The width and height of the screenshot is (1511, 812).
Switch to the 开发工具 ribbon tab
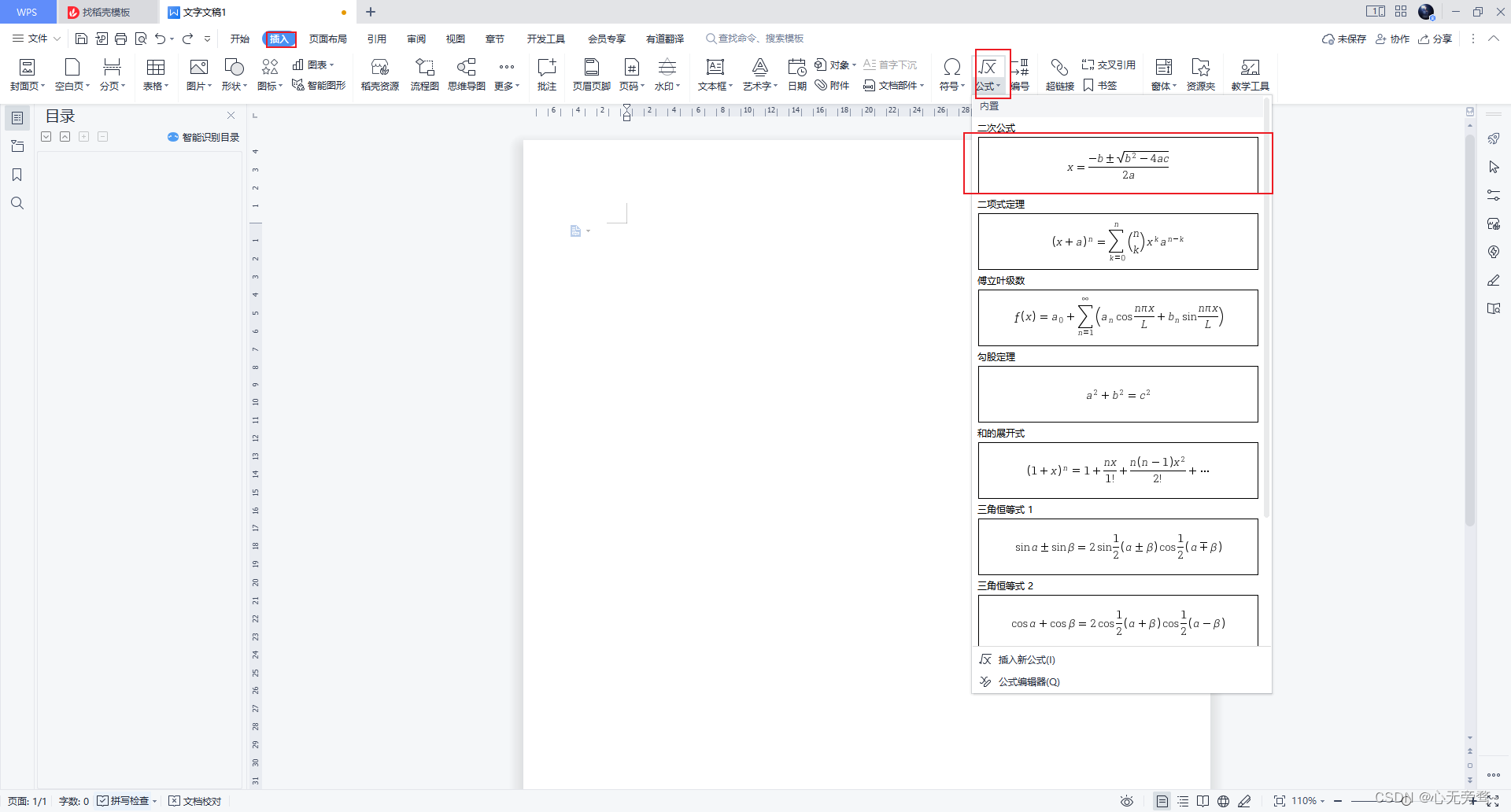(x=546, y=39)
